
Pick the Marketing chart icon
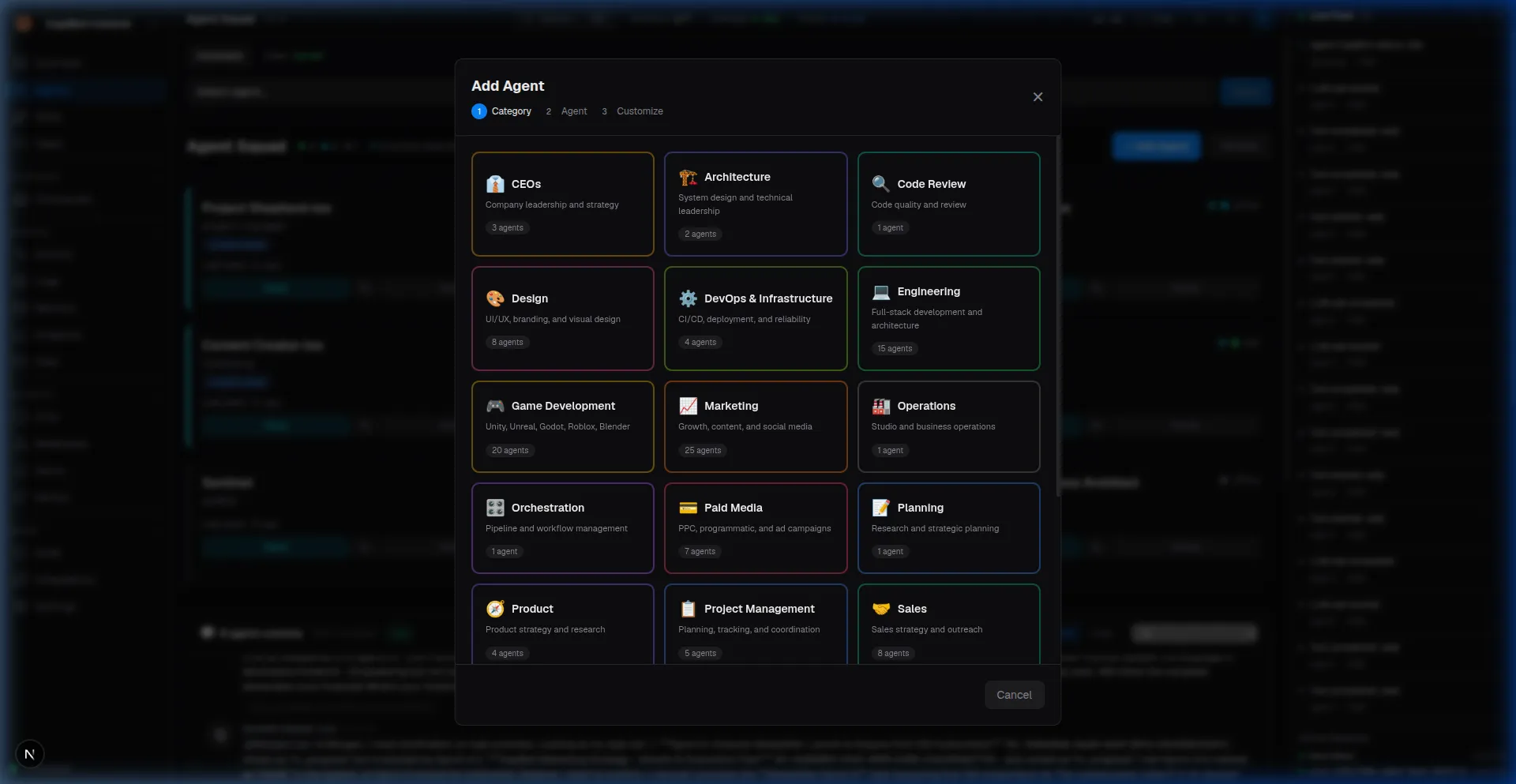[x=688, y=406]
